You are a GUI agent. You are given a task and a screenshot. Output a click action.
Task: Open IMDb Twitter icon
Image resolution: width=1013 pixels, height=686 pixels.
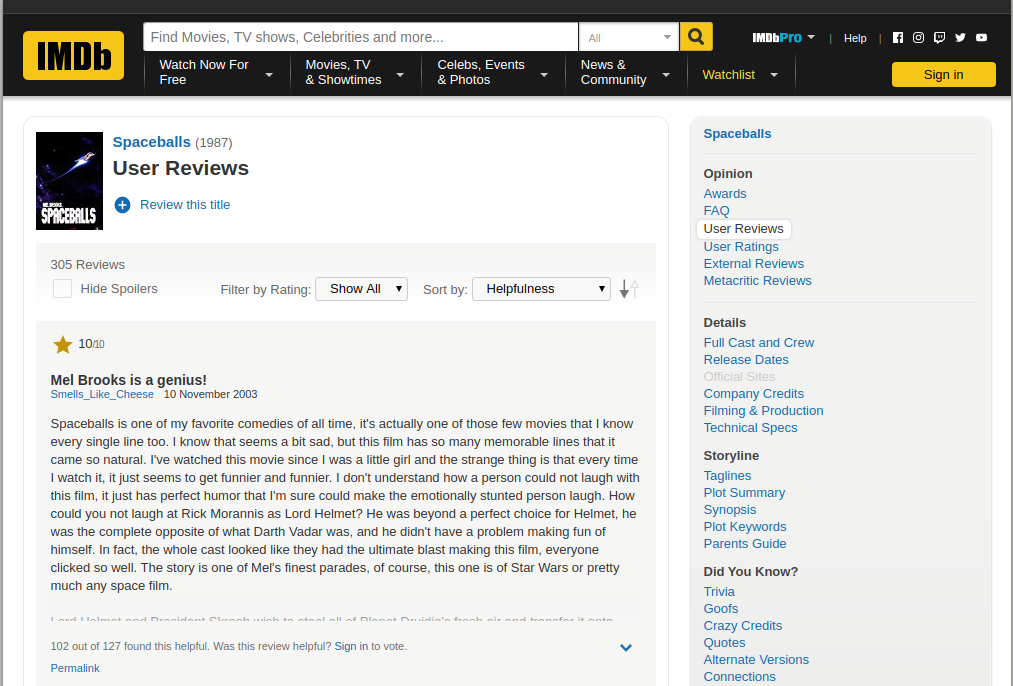tap(960, 37)
